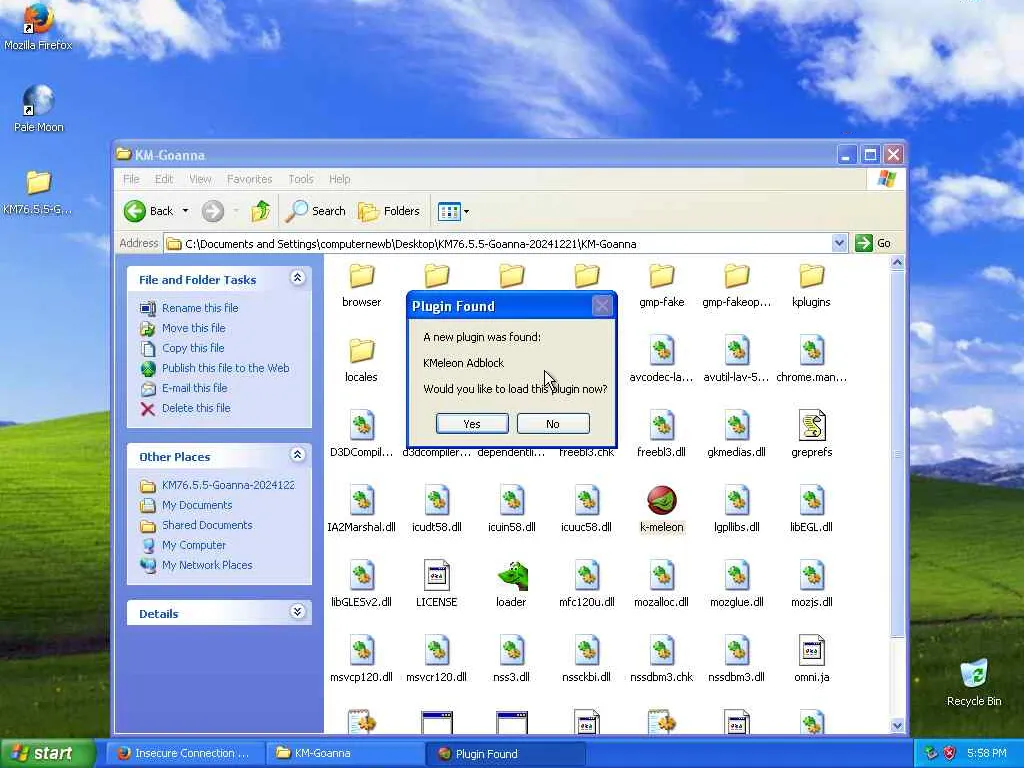The width and height of the screenshot is (1024, 768).
Task: Expand the Address bar dropdown
Action: click(x=839, y=244)
